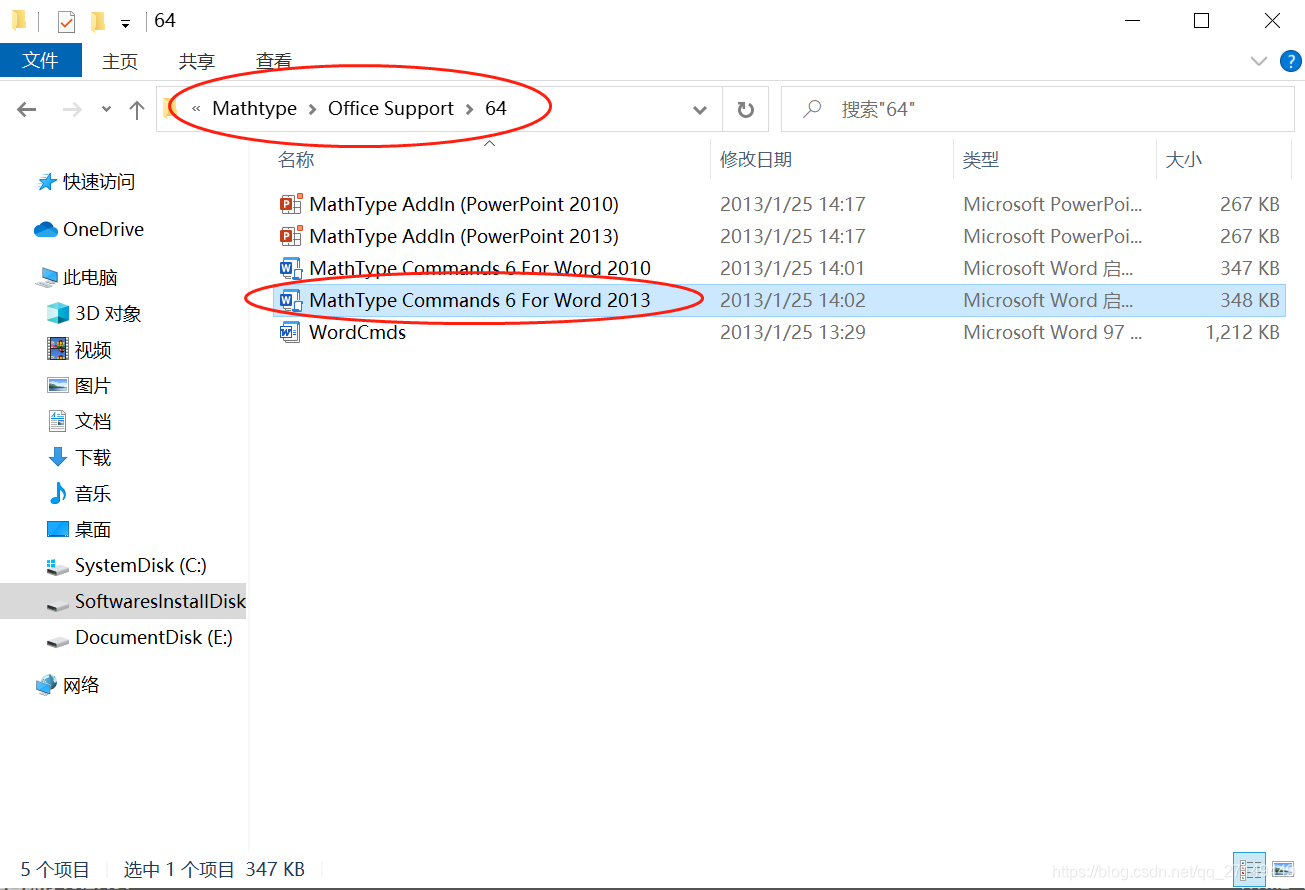Click the Forward arrow button
The image size is (1305, 890).
click(72, 110)
